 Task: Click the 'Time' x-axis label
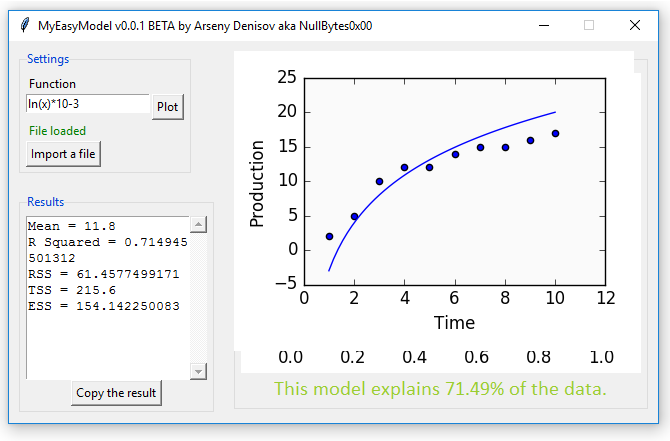tap(454, 323)
